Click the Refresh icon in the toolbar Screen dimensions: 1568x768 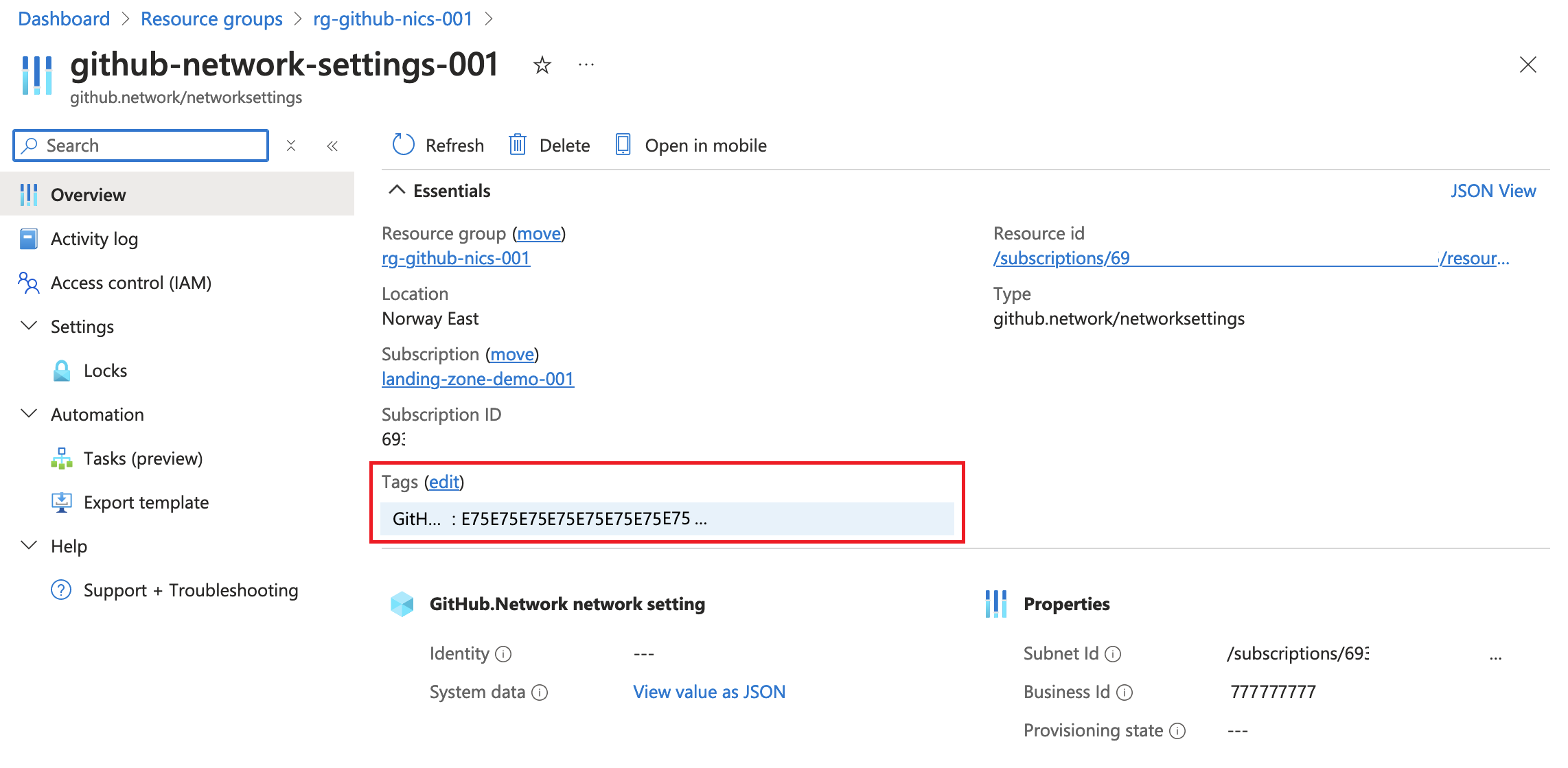click(404, 145)
